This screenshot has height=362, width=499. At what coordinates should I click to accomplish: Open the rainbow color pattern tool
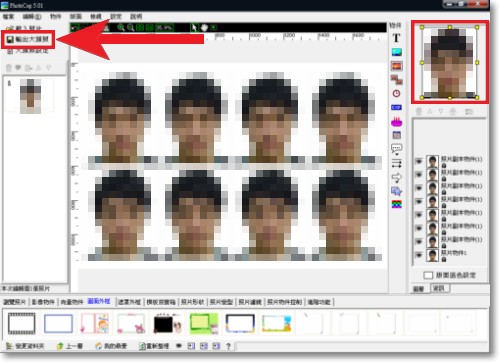pos(396,204)
